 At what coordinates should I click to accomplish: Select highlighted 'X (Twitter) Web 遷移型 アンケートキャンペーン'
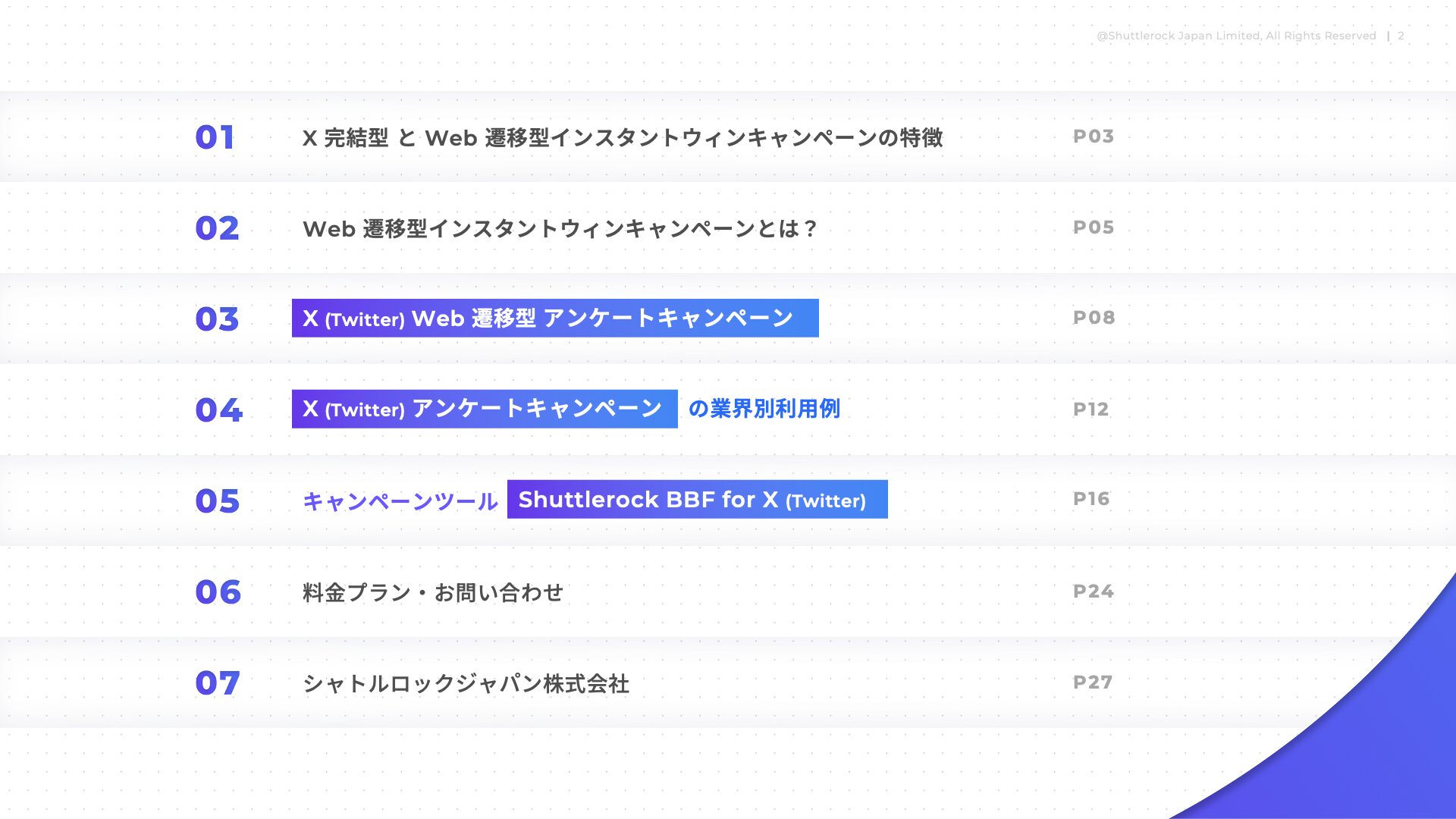tap(555, 318)
